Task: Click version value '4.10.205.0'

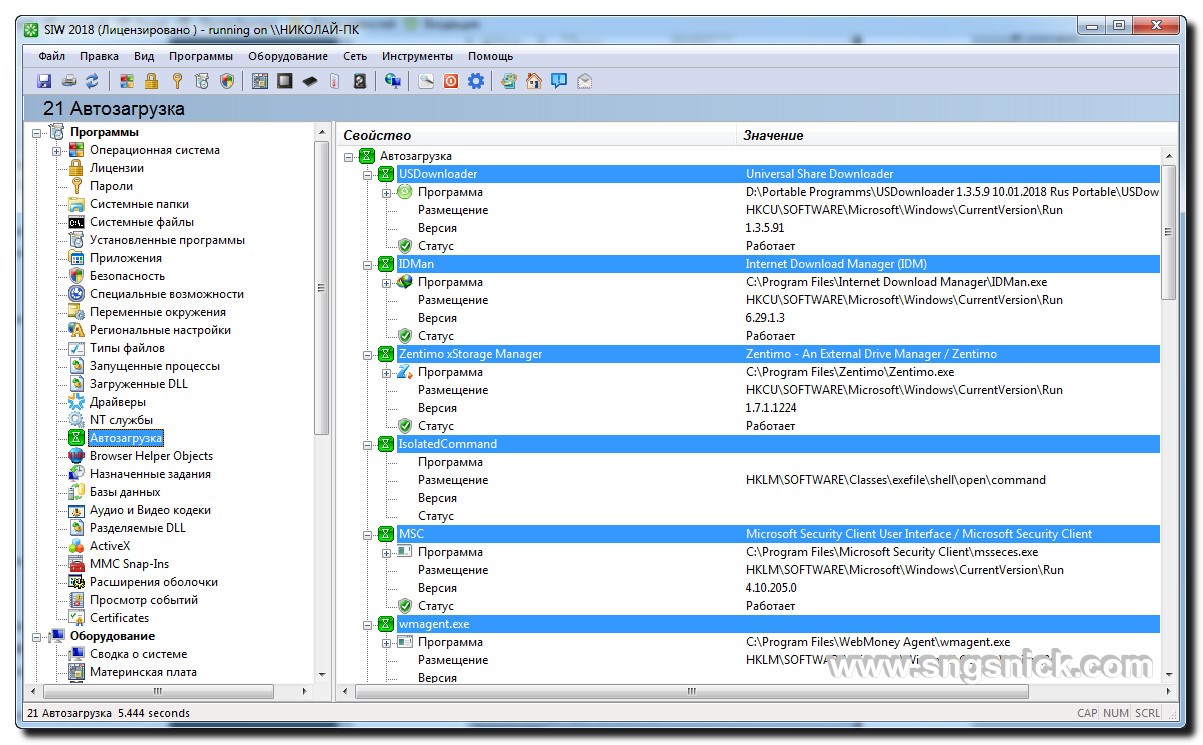Action: [x=771, y=588]
